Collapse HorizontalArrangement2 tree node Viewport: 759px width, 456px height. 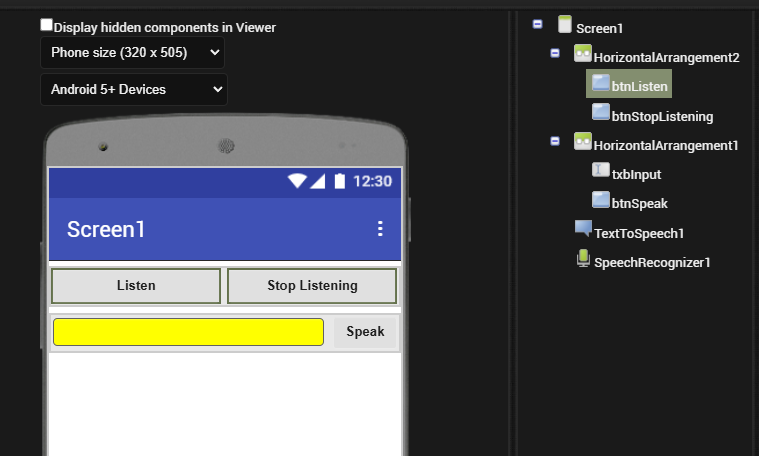pos(555,53)
